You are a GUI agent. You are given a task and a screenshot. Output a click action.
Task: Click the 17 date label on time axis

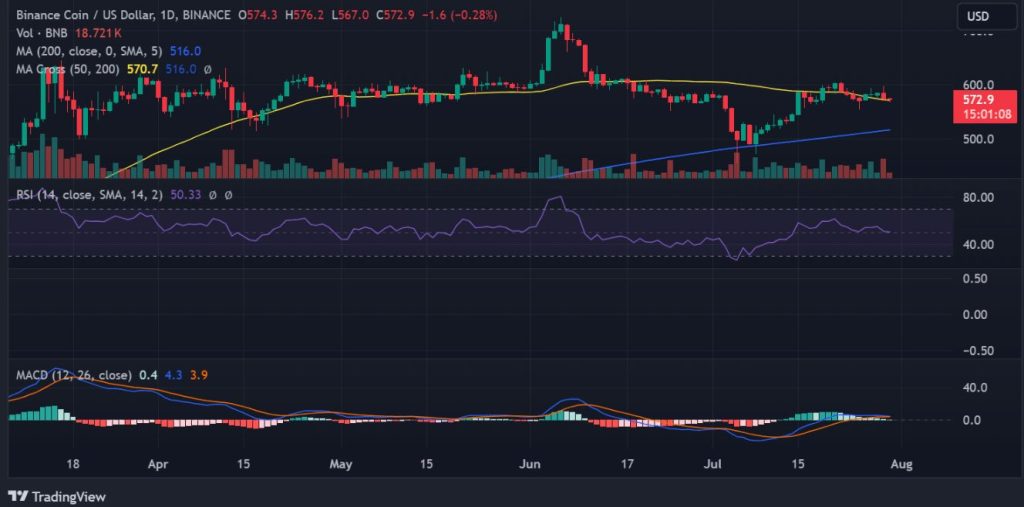[627, 465]
